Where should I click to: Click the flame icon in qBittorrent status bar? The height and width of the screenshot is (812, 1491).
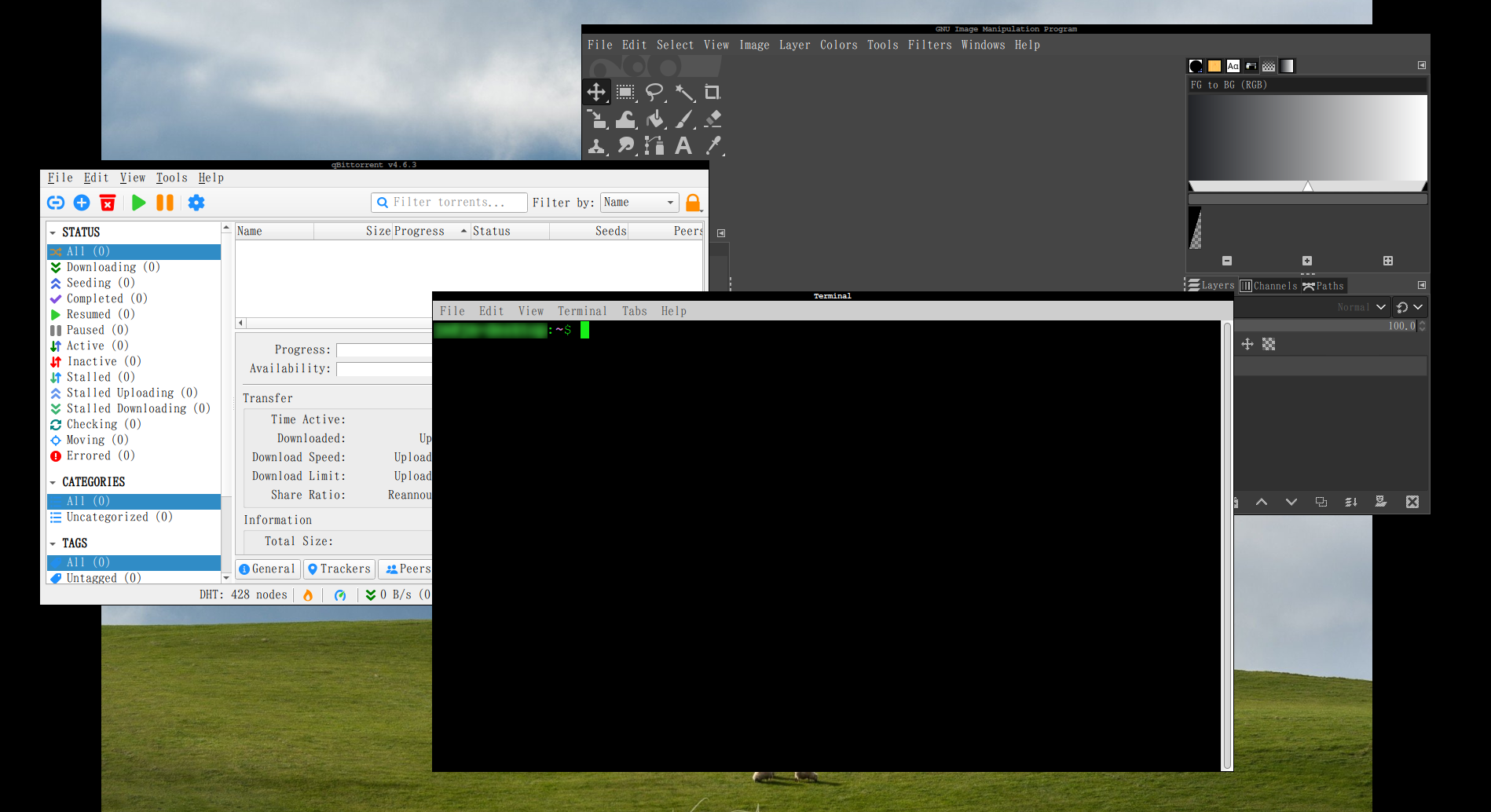point(308,595)
